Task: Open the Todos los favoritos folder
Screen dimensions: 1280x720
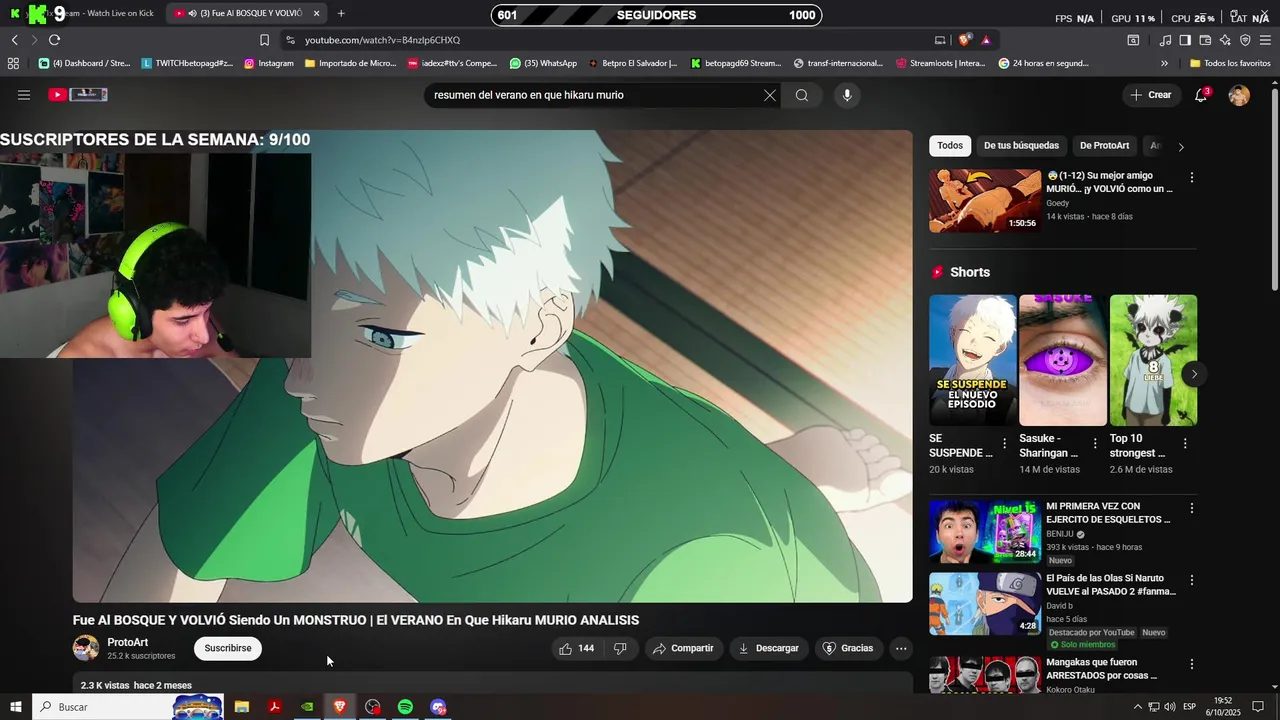Action: [x=1230, y=63]
